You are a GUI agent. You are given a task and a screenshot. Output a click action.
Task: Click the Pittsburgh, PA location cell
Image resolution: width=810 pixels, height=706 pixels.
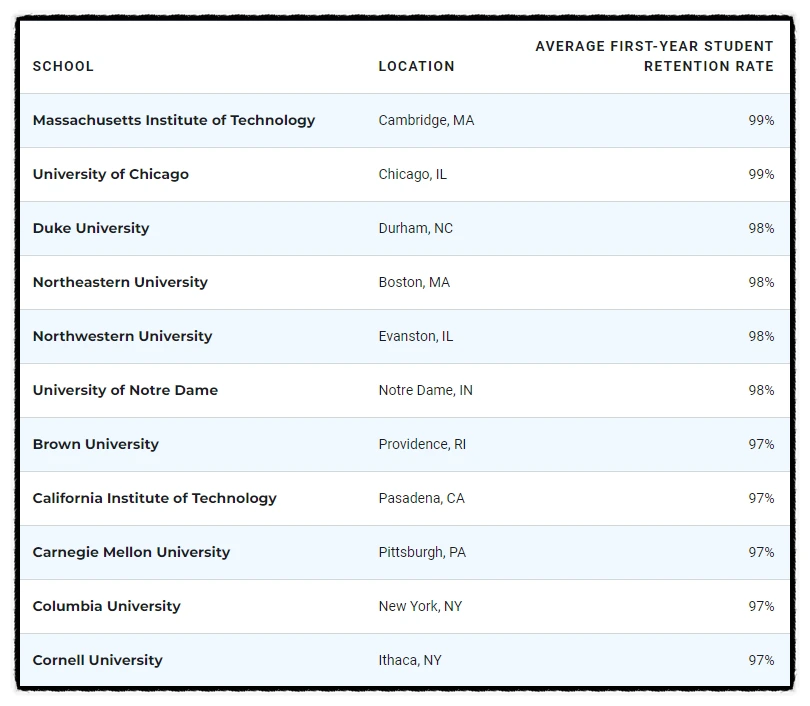click(x=422, y=552)
